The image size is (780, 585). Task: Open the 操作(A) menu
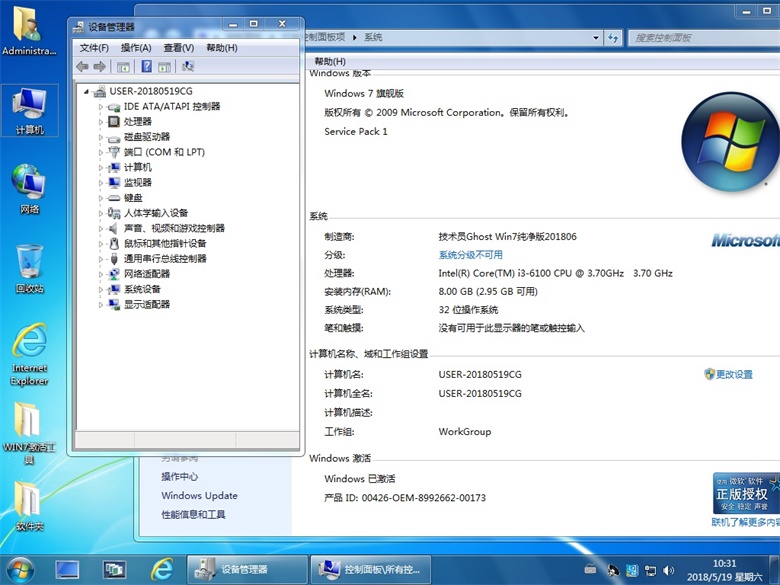(x=136, y=48)
